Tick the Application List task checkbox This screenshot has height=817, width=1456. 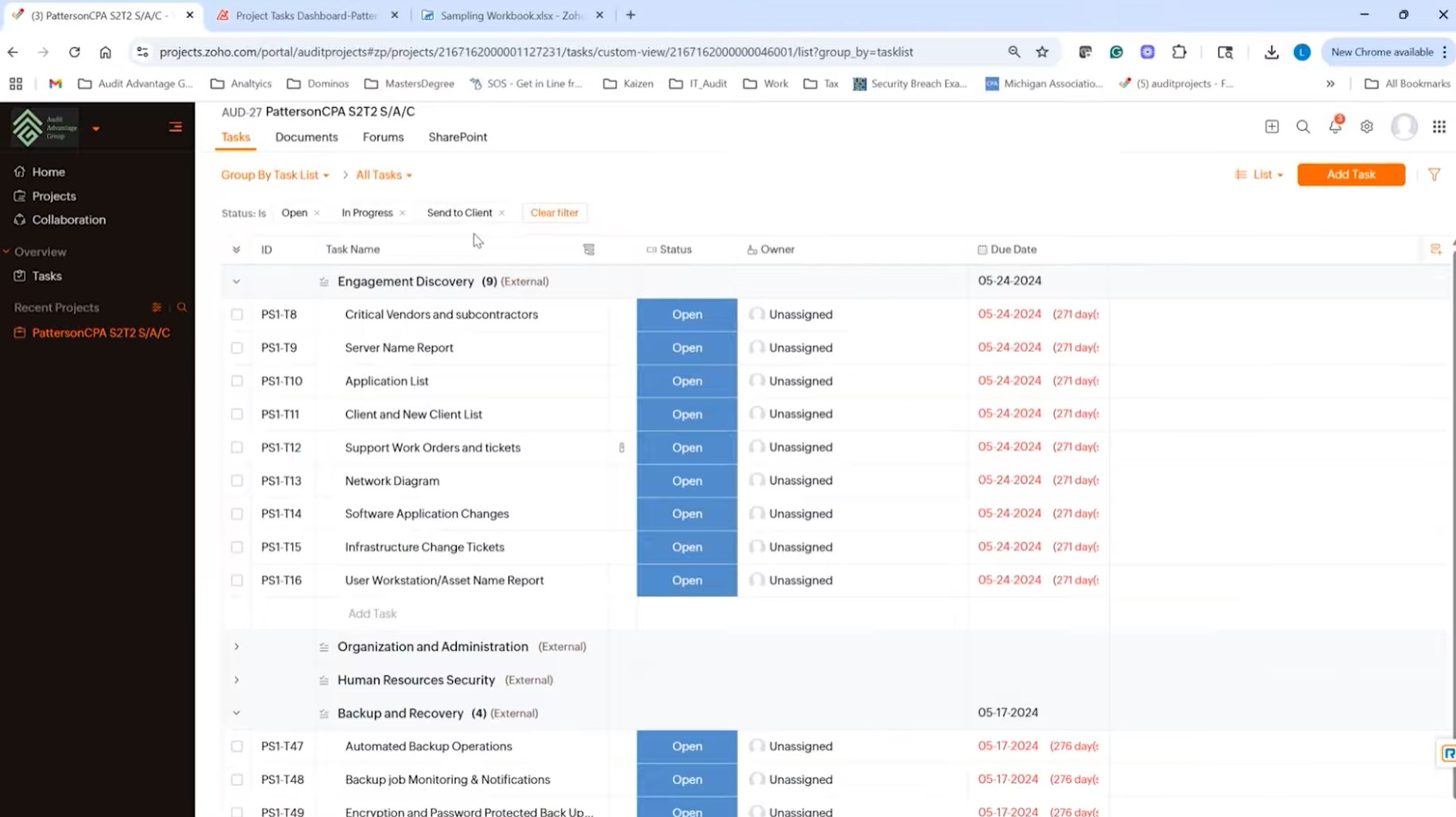pos(237,381)
